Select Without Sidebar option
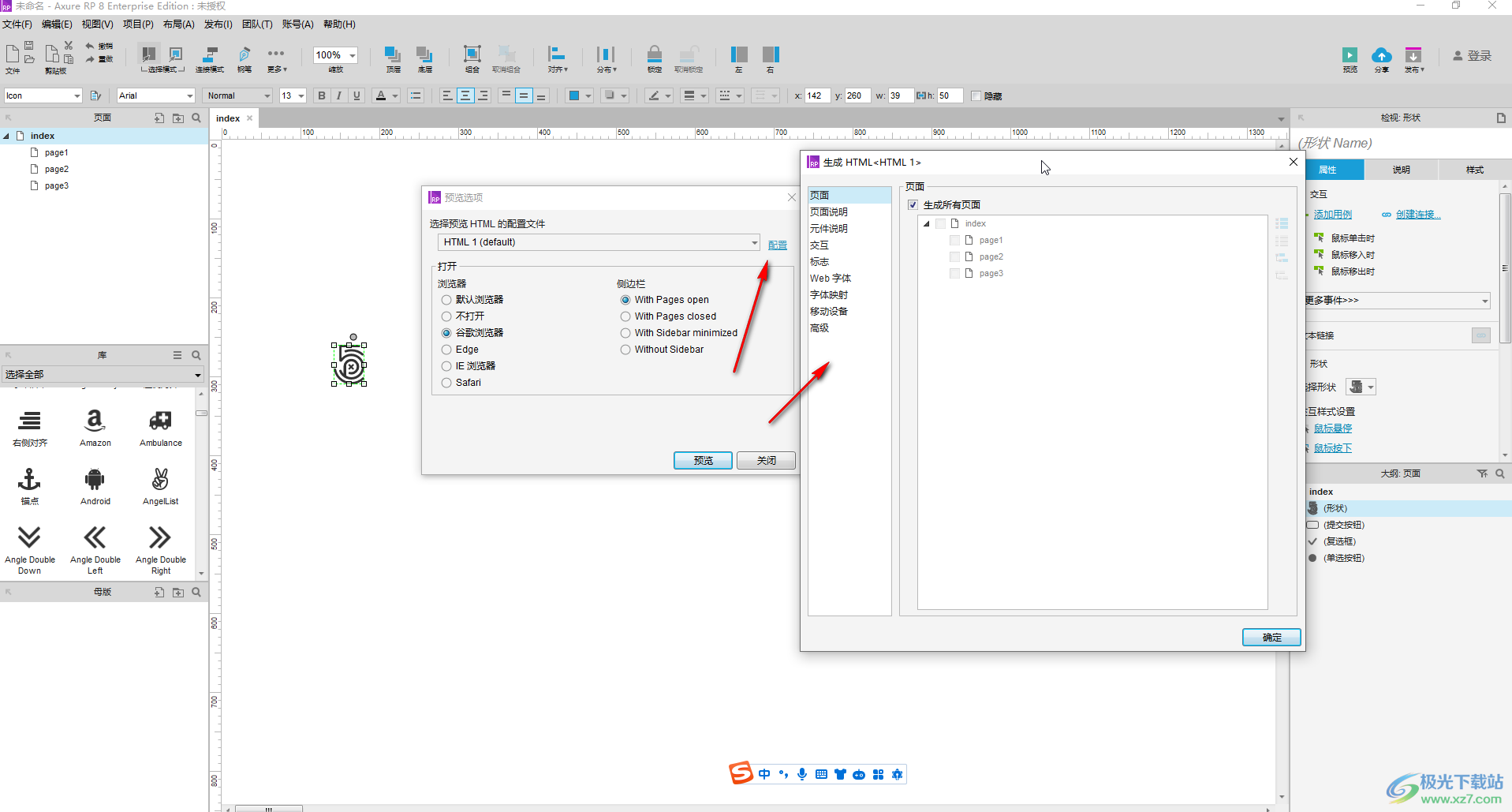This screenshot has height=812, width=1512. point(625,350)
